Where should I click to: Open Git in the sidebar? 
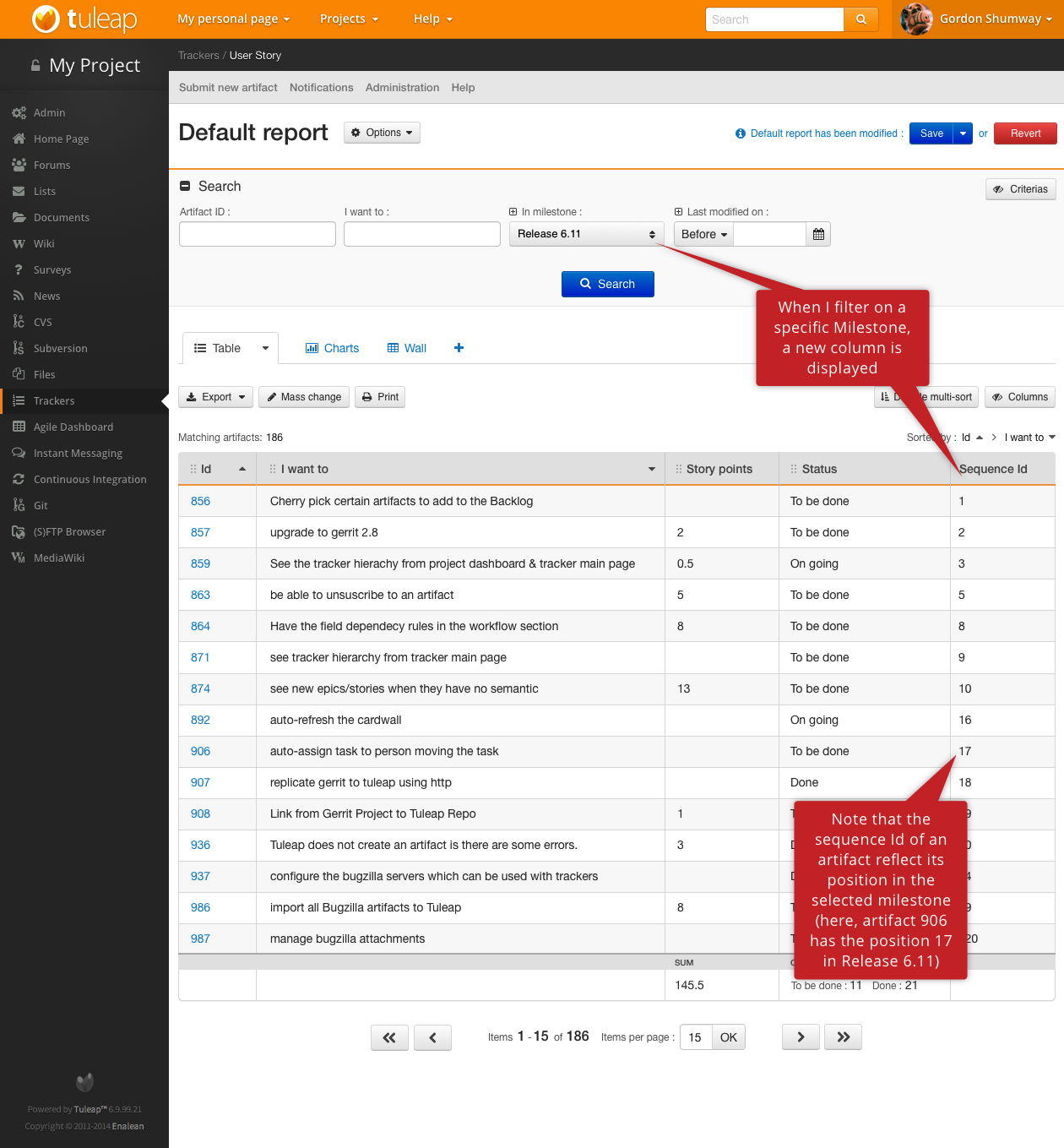click(x=41, y=505)
